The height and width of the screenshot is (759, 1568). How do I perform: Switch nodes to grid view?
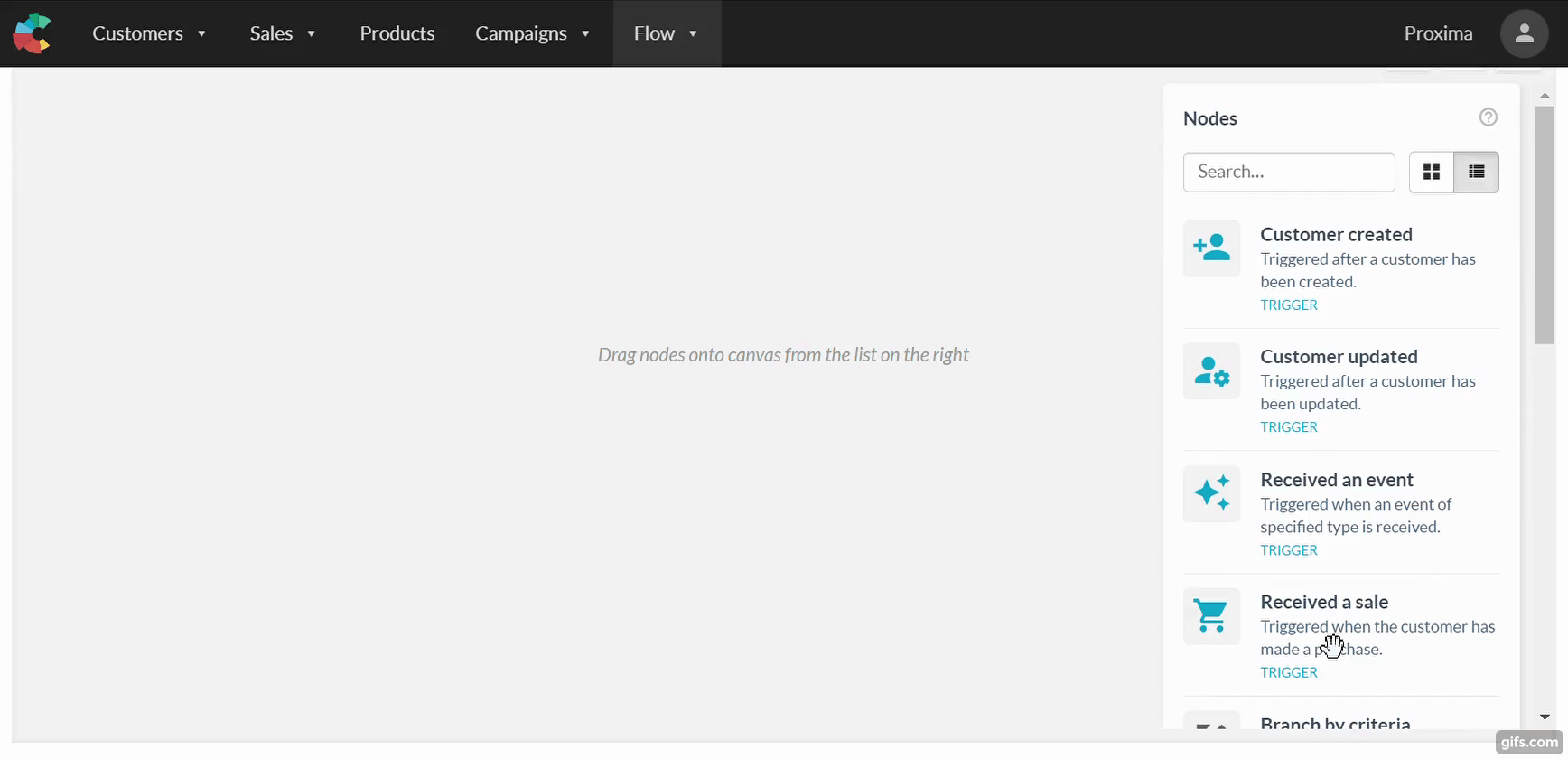[x=1432, y=172]
